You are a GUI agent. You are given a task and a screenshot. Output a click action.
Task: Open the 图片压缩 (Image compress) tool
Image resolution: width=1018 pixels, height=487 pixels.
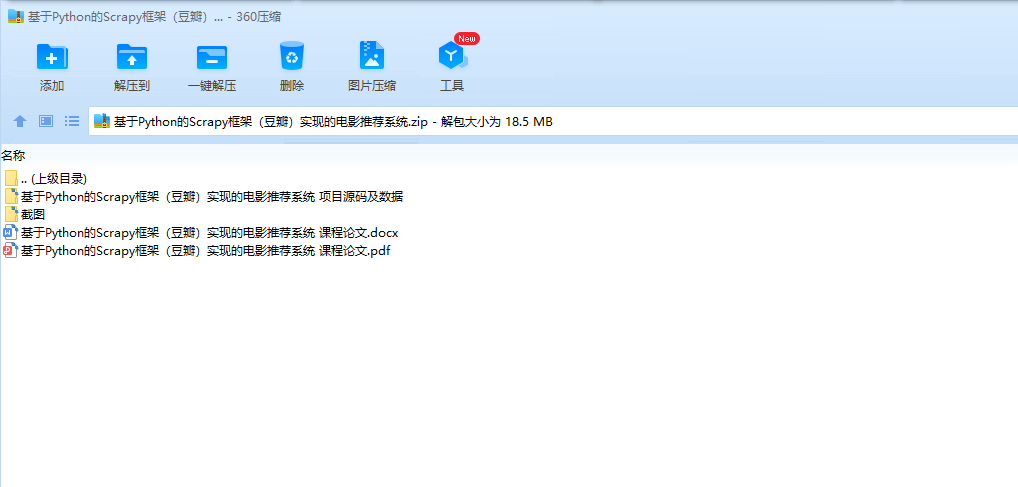pos(372,56)
